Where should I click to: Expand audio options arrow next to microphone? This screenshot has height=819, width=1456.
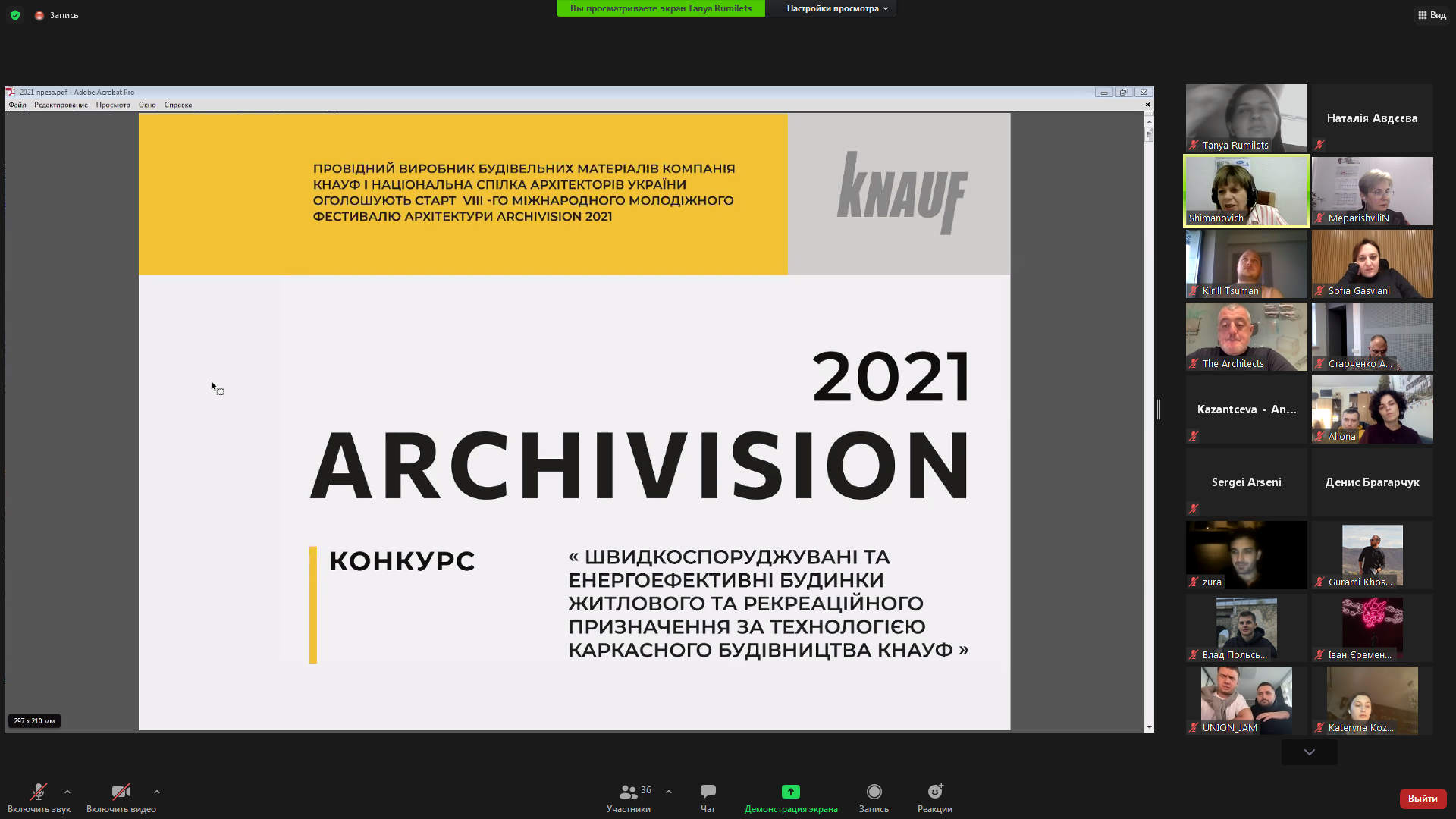67,792
